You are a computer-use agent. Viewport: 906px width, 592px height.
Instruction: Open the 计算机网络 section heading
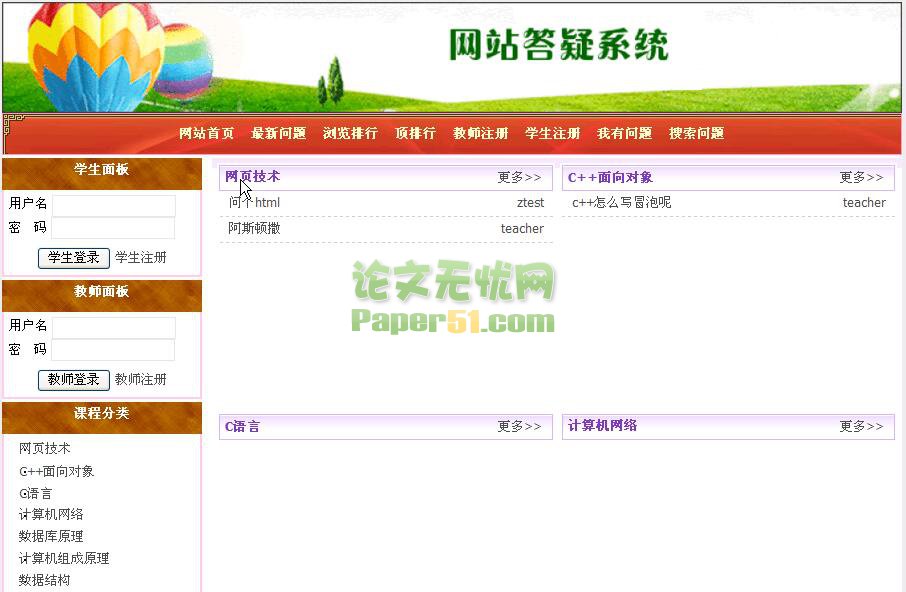[602, 426]
